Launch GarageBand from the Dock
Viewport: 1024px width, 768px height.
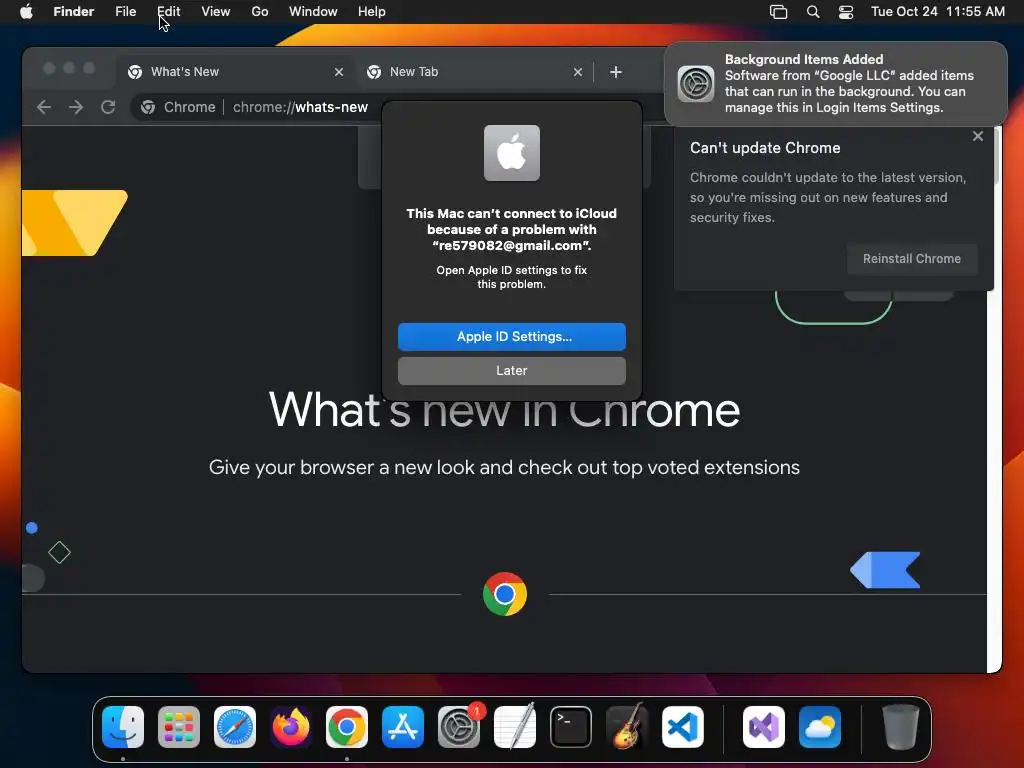click(627, 727)
